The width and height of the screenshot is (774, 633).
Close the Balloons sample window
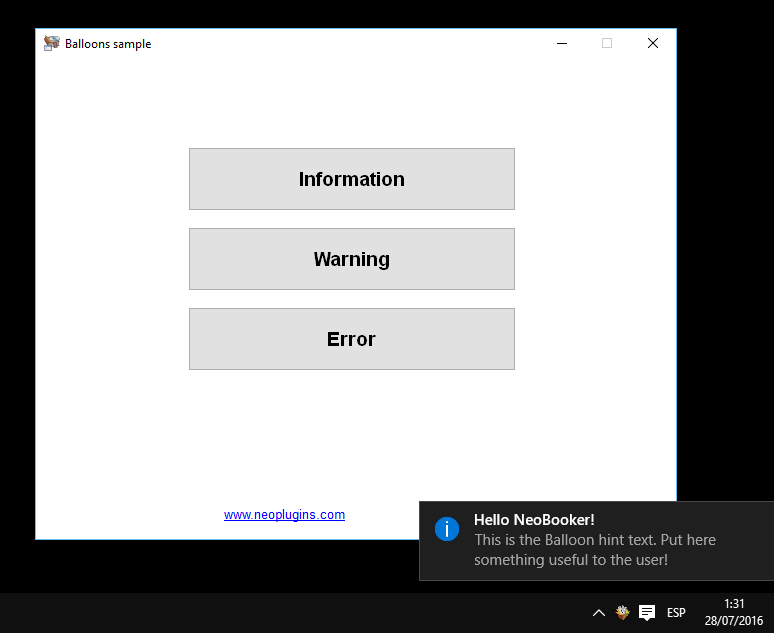653,43
